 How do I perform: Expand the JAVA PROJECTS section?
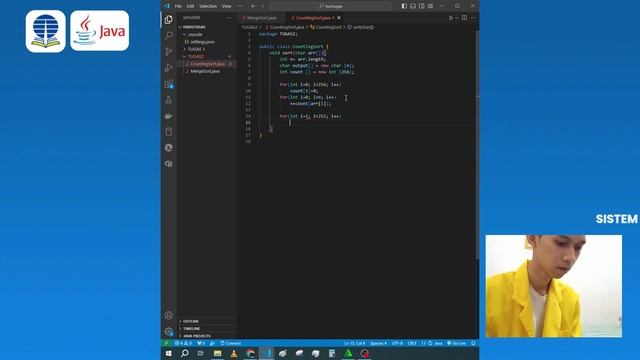click(x=207, y=336)
